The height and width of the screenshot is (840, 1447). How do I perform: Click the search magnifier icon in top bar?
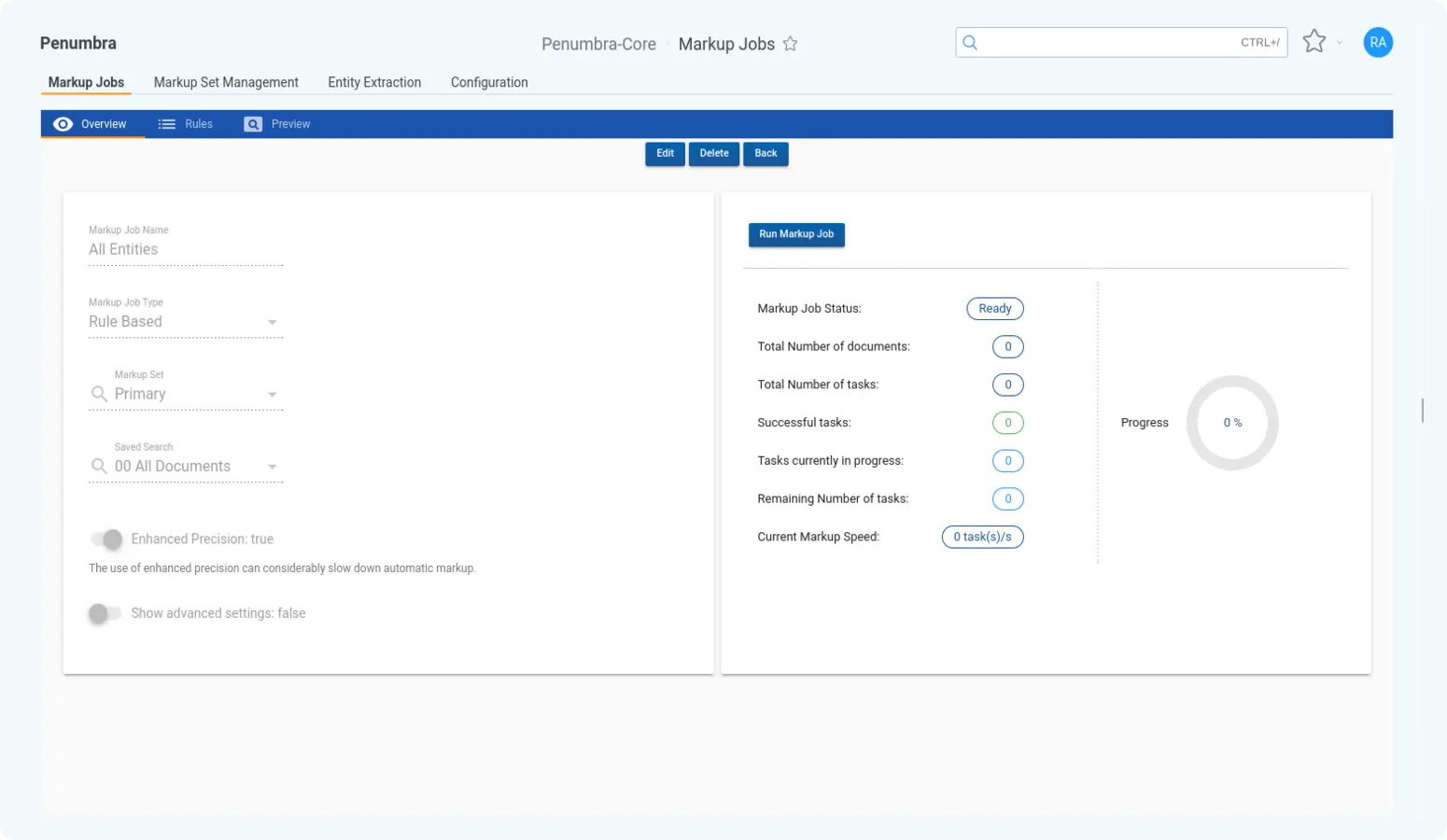coord(970,43)
